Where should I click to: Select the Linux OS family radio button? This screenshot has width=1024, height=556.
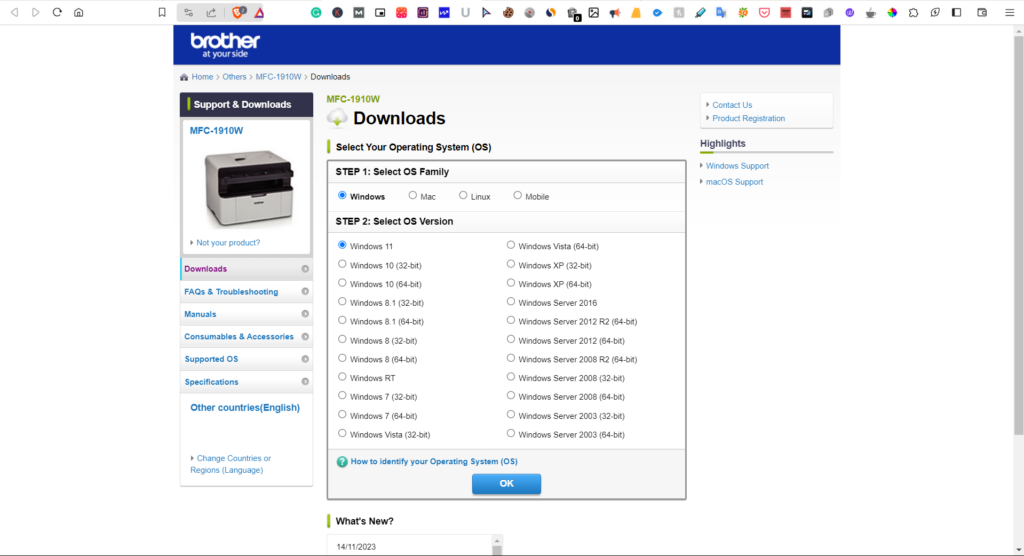click(463, 196)
